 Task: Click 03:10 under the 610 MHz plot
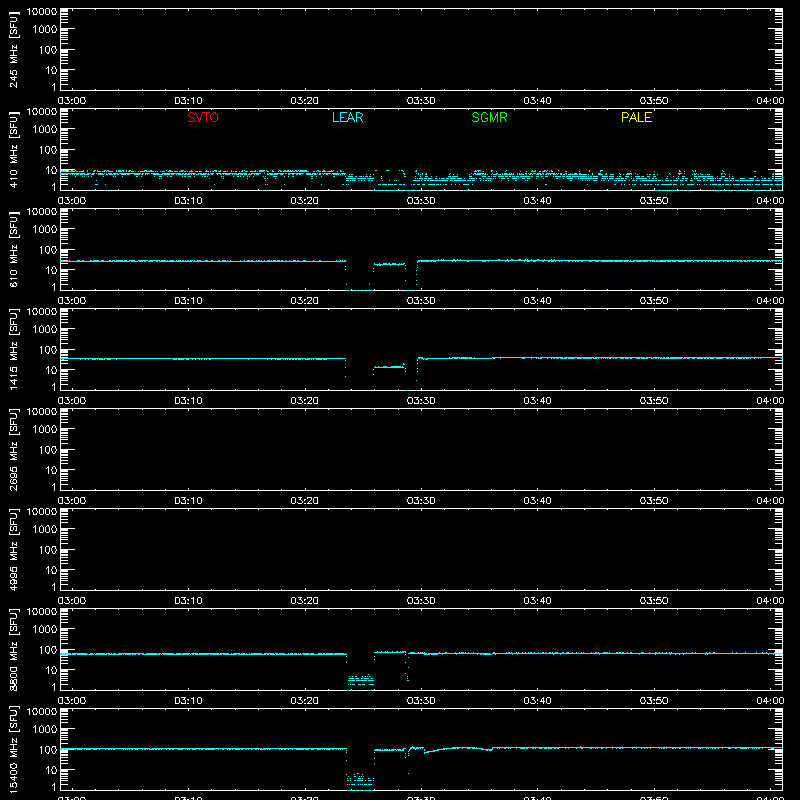(188, 301)
